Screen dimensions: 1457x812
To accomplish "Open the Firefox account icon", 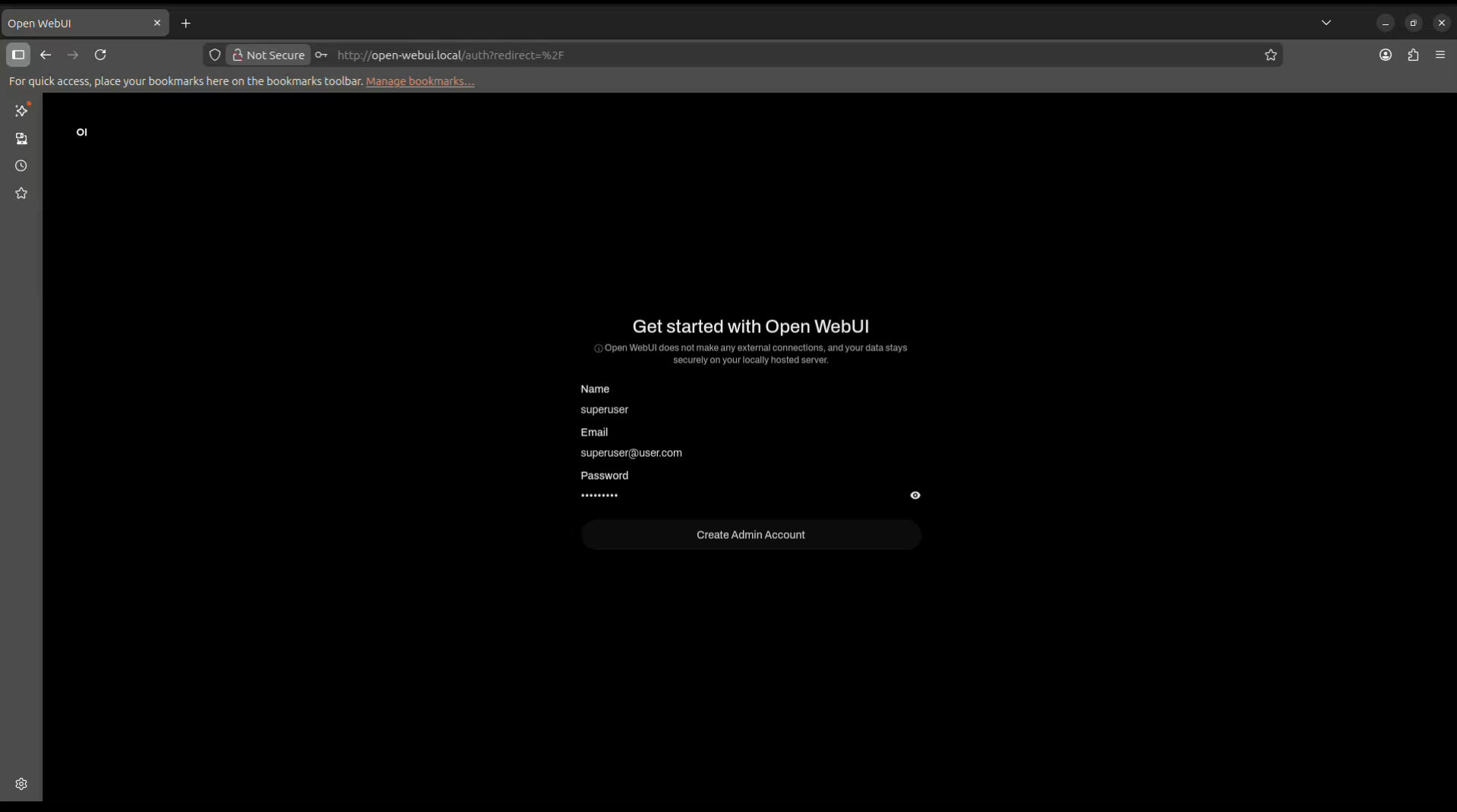I will pyautogui.click(x=1386, y=55).
